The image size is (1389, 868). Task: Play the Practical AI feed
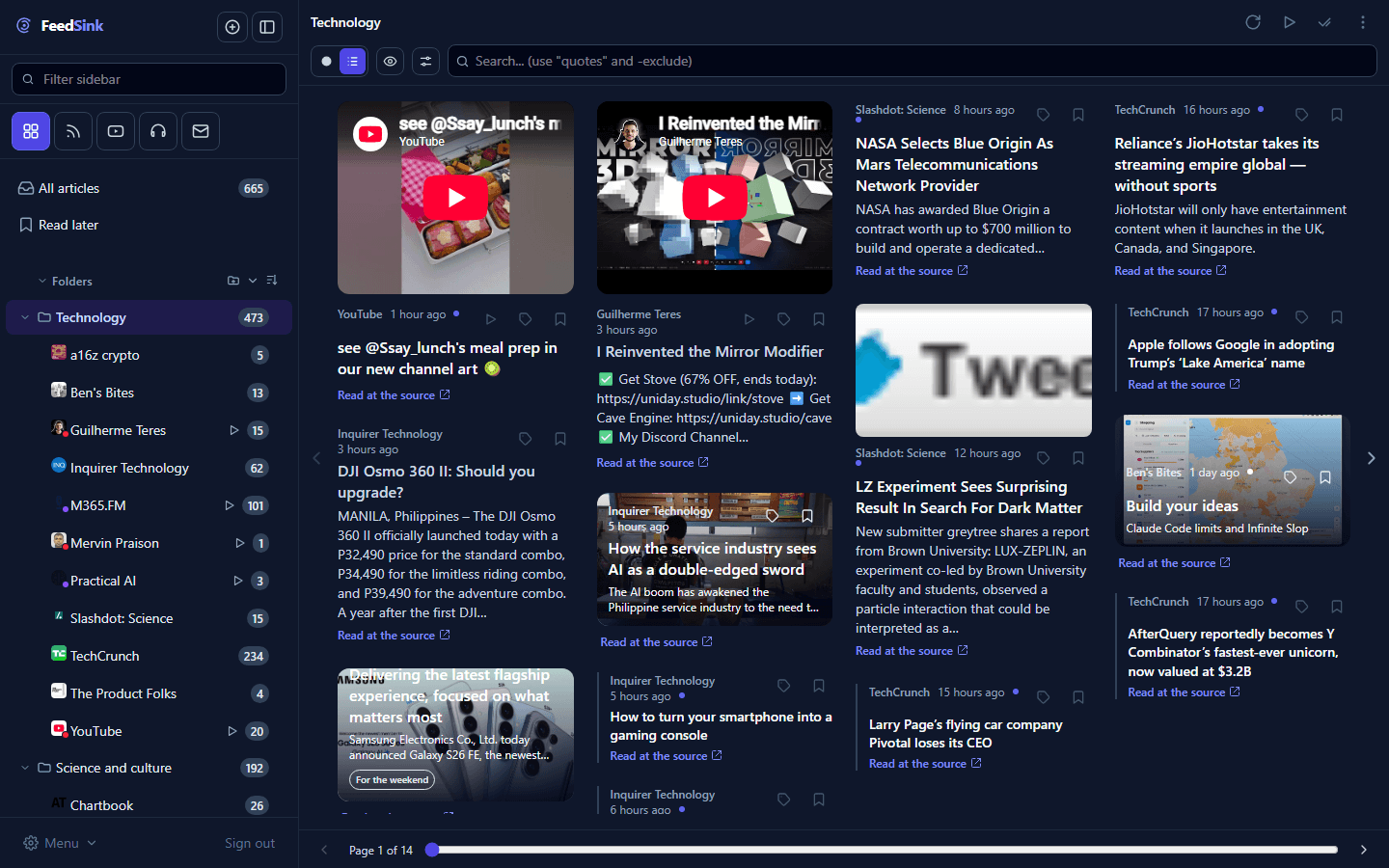237,581
